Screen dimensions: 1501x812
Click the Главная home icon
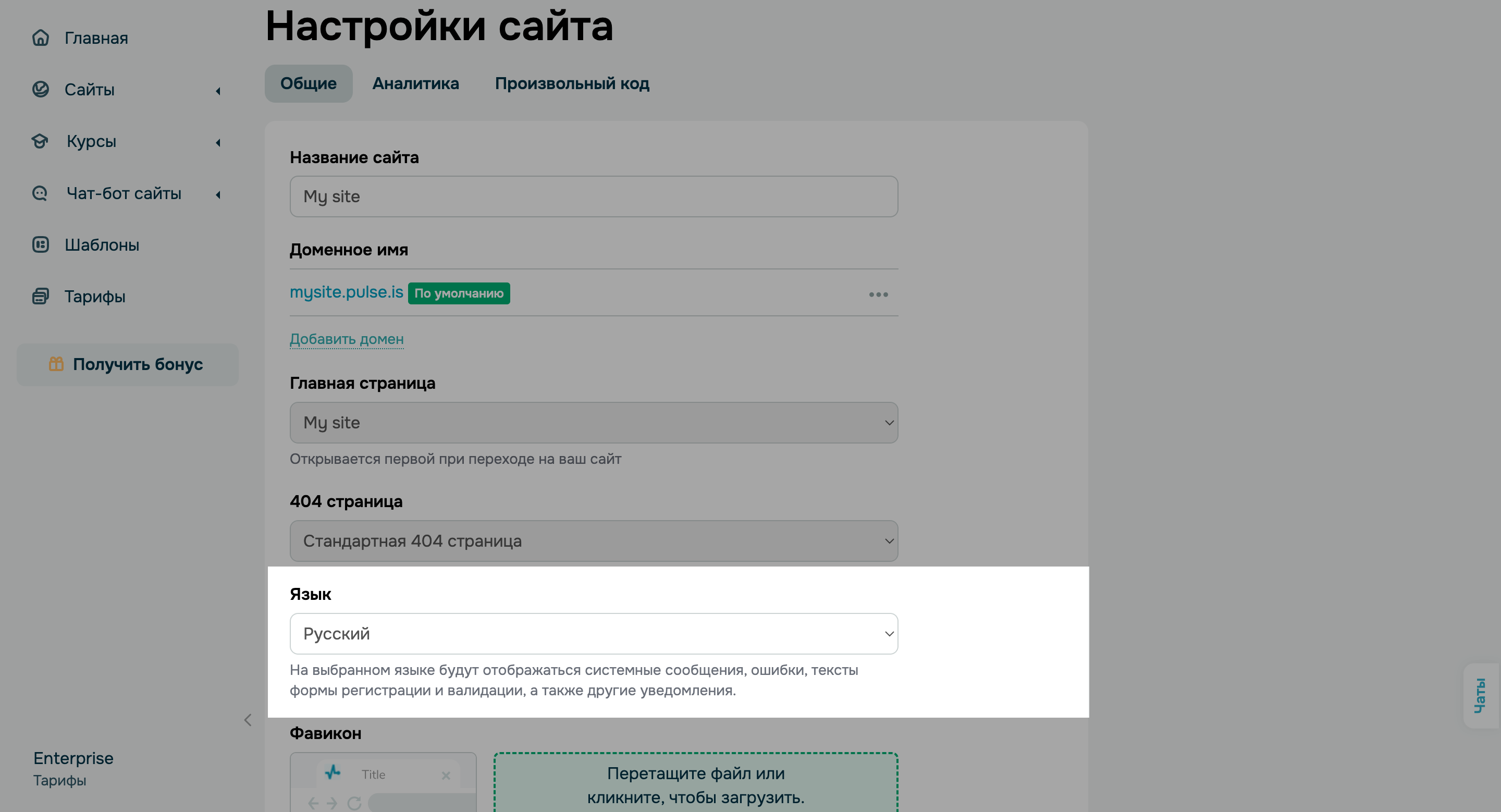click(40, 38)
